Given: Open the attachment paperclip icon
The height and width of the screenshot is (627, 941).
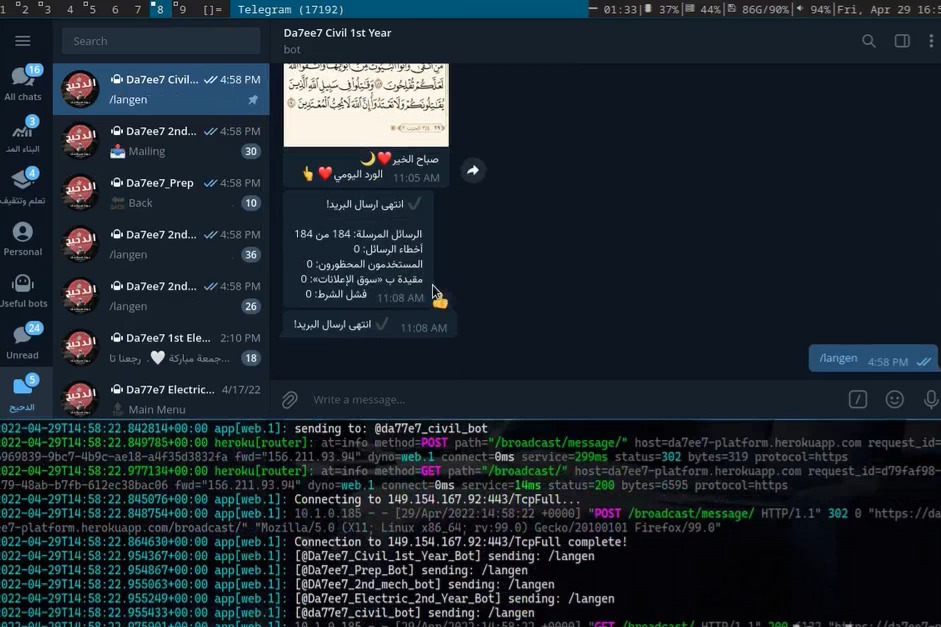Looking at the screenshot, I should pyautogui.click(x=289, y=399).
